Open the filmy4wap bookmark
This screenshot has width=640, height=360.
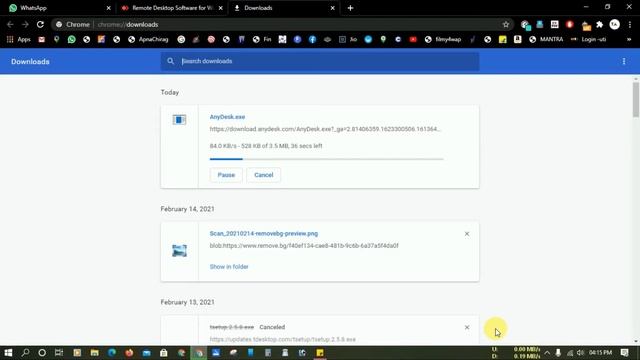point(443,40)
